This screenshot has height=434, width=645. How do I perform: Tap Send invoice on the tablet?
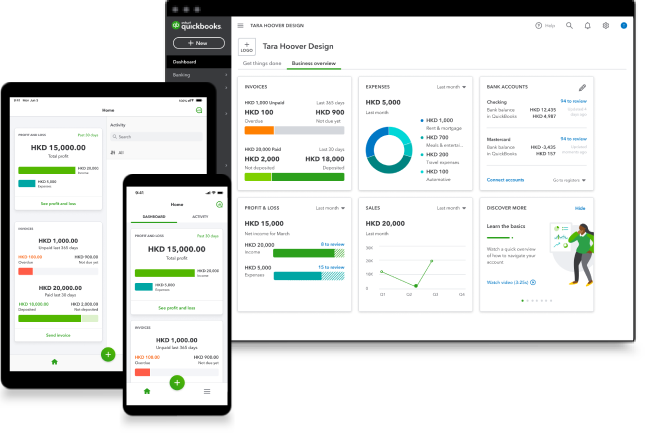[58, 335]
